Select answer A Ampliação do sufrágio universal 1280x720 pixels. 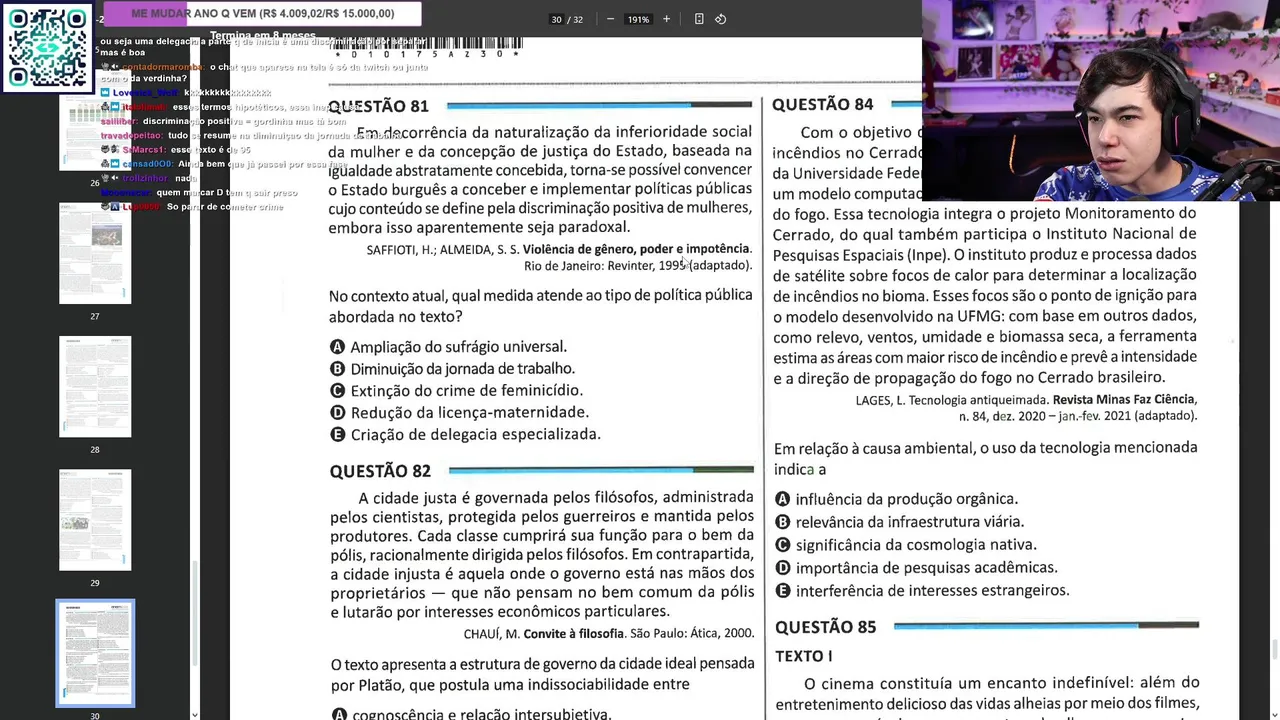pos(448,347)
